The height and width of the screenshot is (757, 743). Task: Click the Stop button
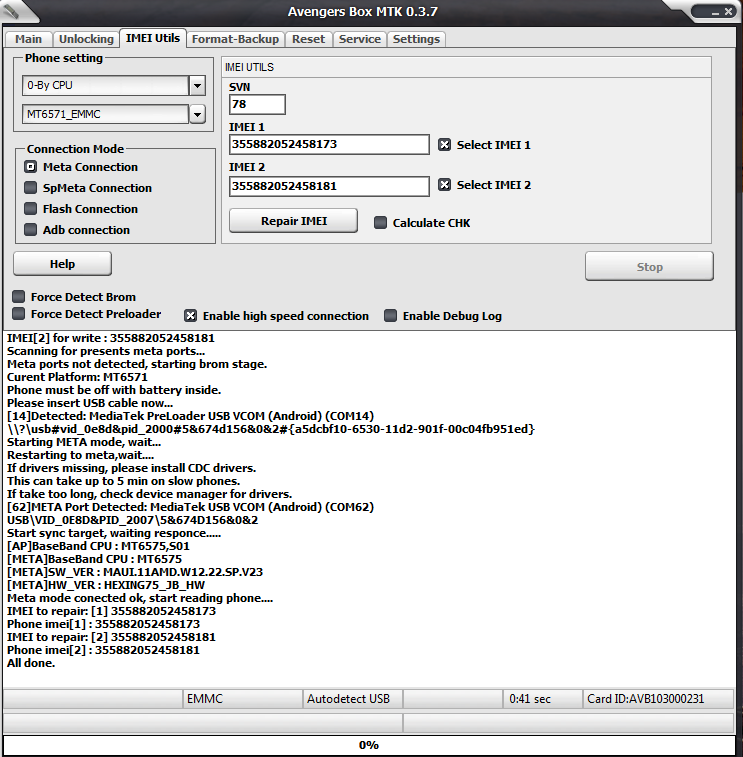click(x=649, y=266)
